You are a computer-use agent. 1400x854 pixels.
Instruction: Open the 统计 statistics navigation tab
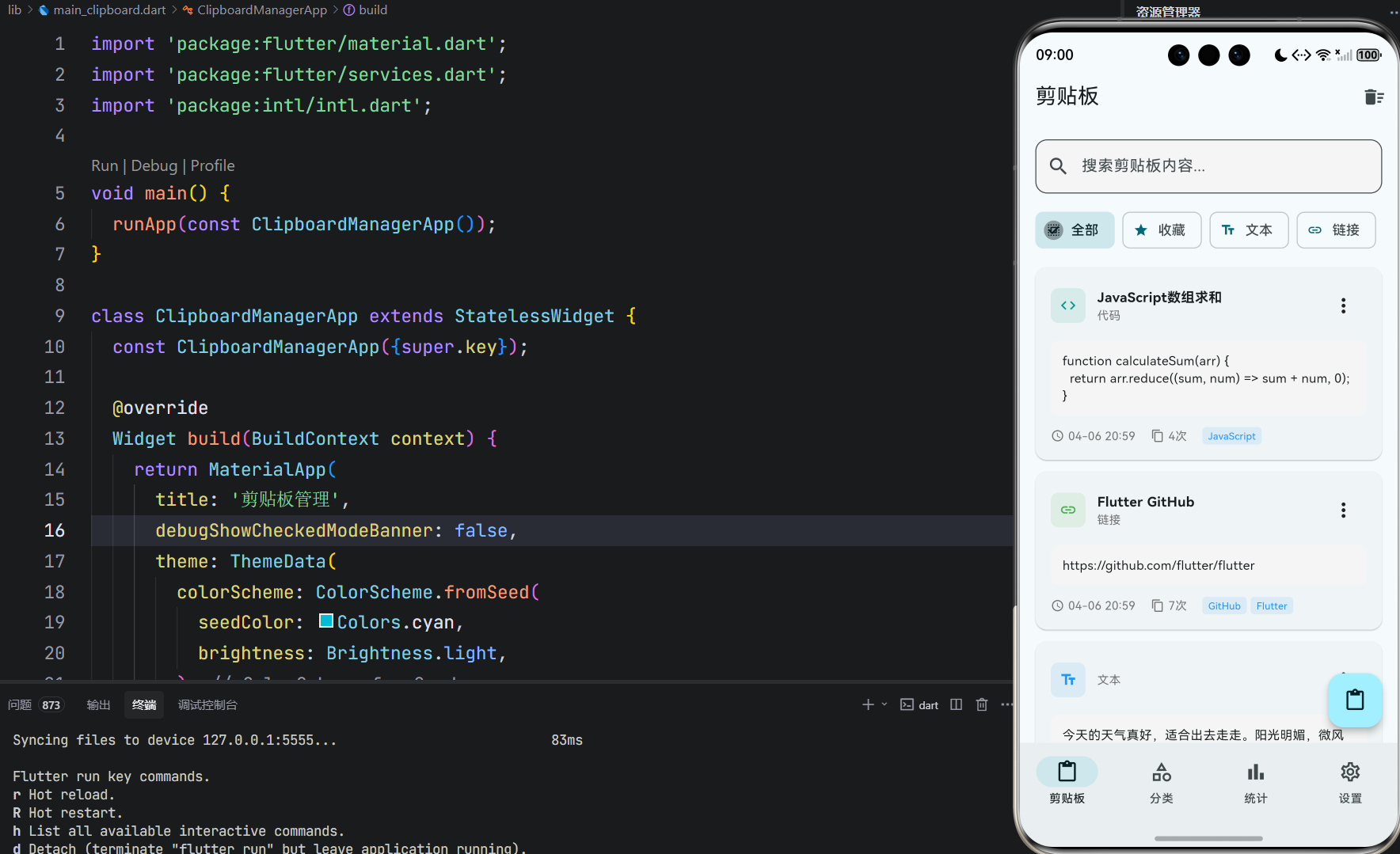coord(1256,781)
